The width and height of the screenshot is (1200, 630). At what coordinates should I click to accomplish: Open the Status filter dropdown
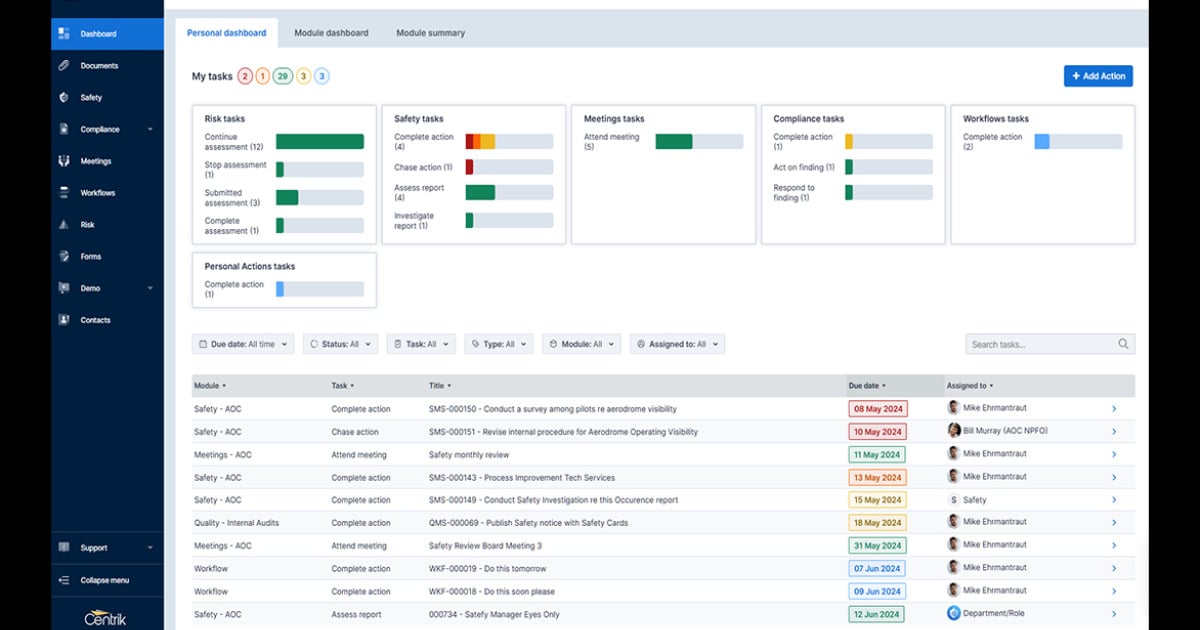340,343
